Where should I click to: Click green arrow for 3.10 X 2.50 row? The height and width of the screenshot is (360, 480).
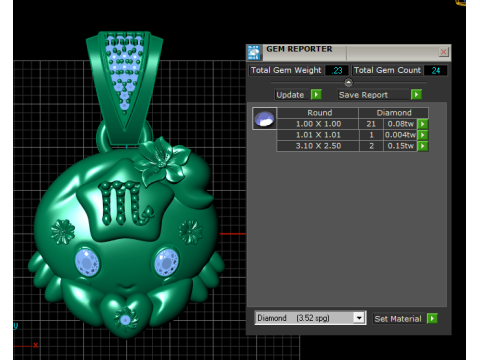(x=423, y=146)
